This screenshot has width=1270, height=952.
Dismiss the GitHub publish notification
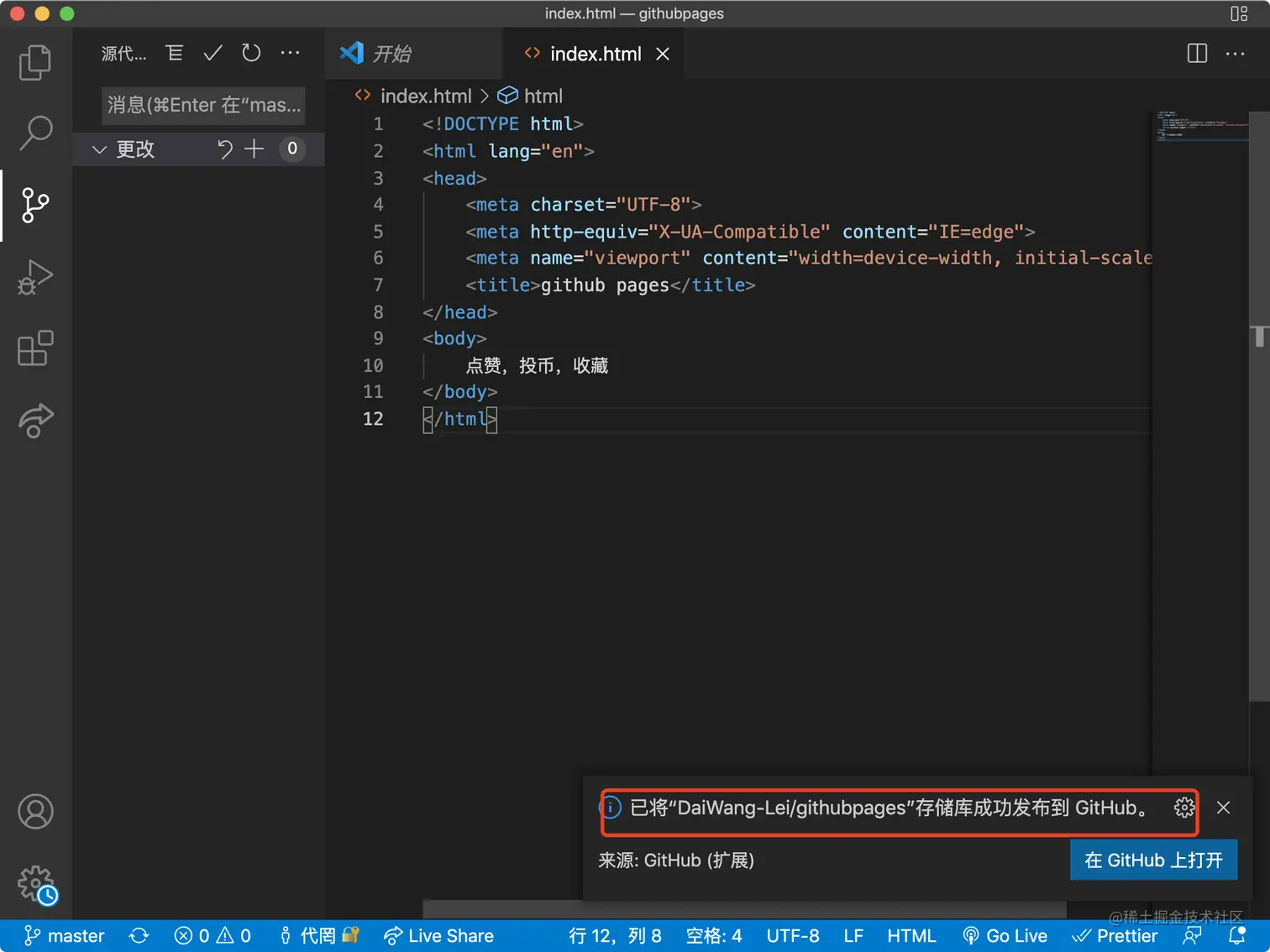click(x=1224, y=808)
